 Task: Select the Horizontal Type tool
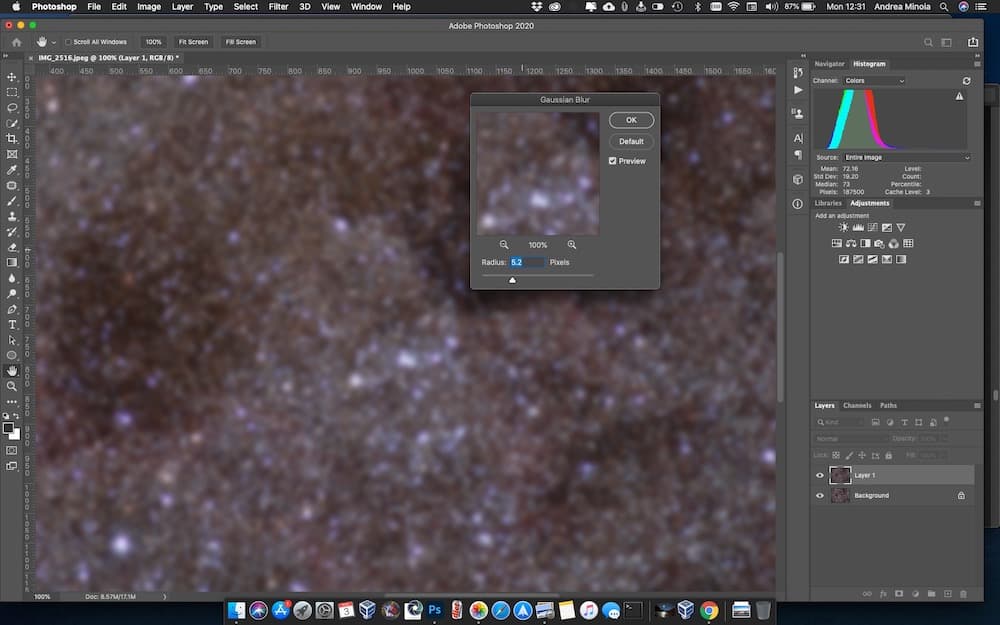[x=12, y=324]
